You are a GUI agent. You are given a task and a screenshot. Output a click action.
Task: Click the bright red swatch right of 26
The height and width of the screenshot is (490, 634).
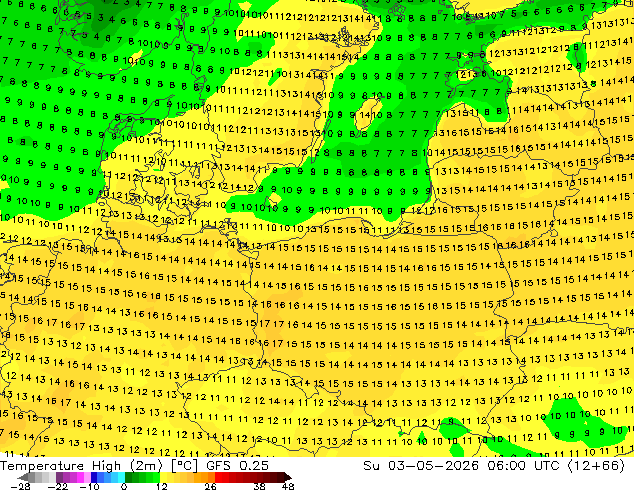[218, 477]
